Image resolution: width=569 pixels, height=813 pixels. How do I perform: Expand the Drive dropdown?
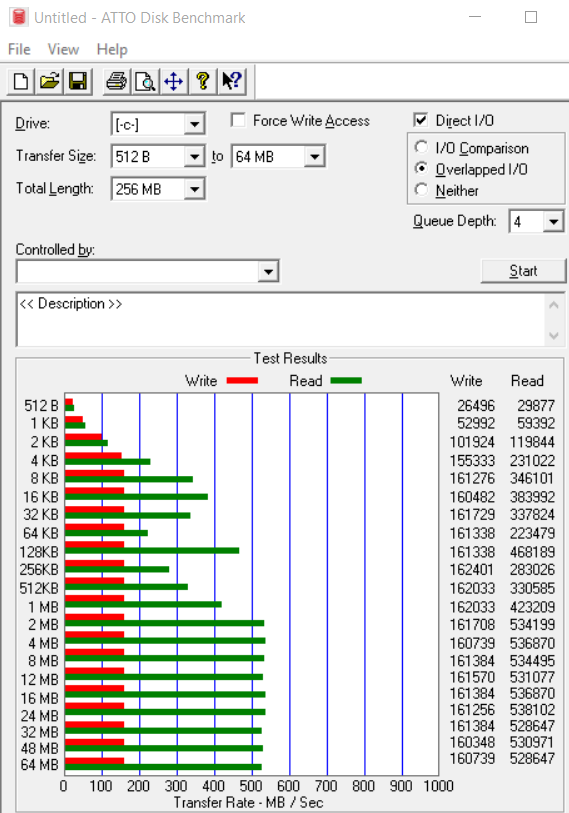pos(195,124)
